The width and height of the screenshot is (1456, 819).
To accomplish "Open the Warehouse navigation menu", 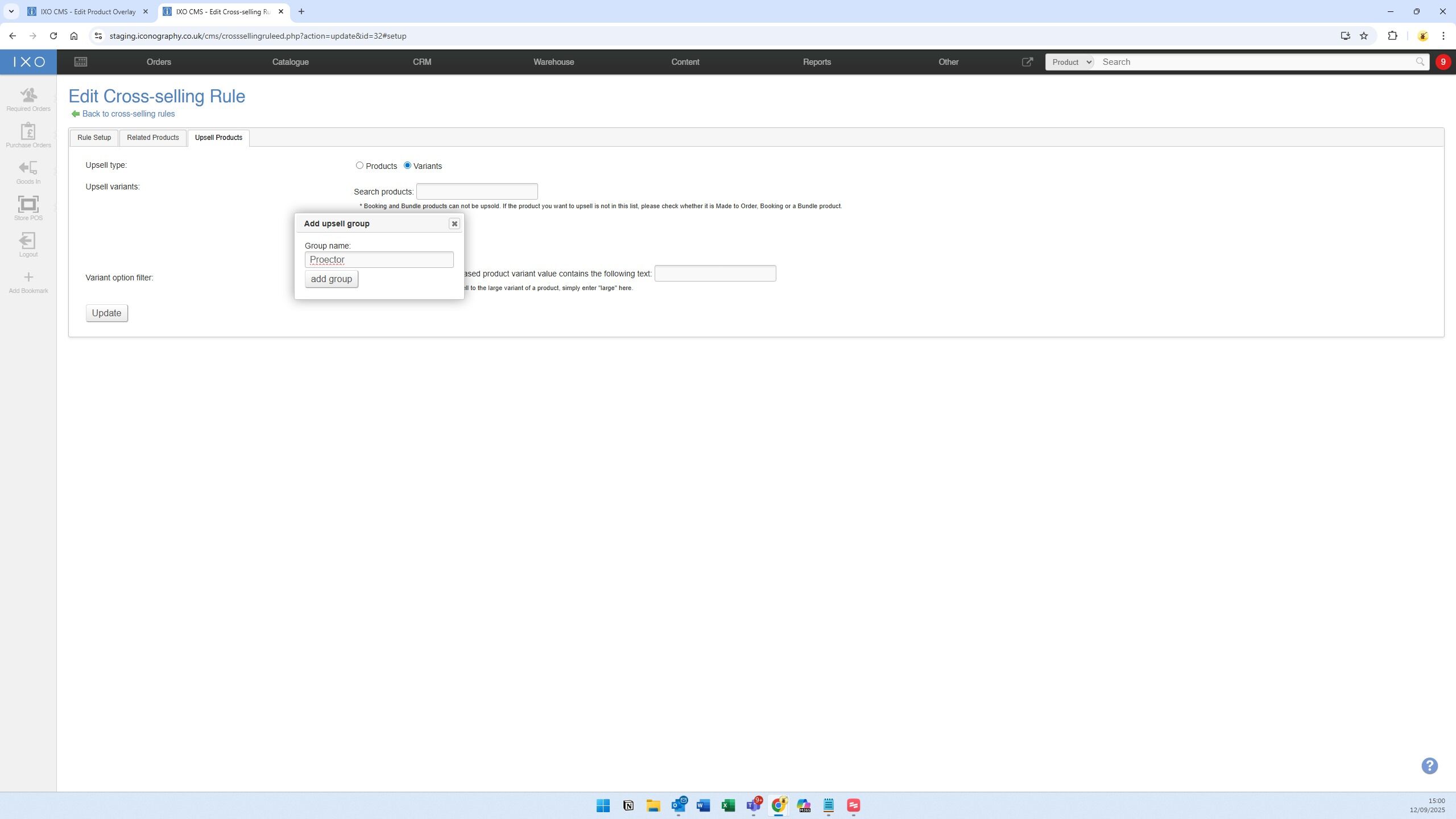I will [x=553, y=62].
